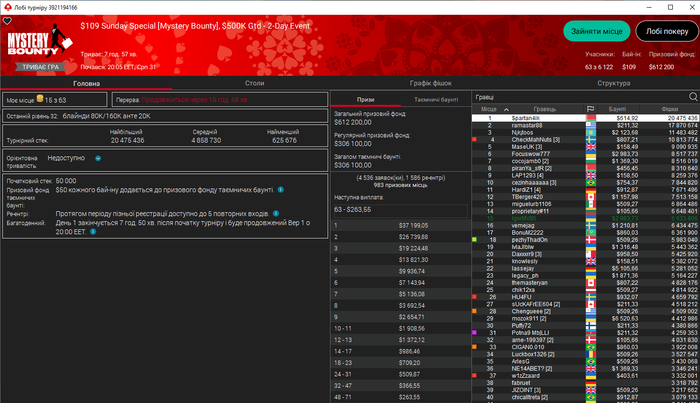
Task: Select player Focuswow777
Action: (x=585, y=154)
